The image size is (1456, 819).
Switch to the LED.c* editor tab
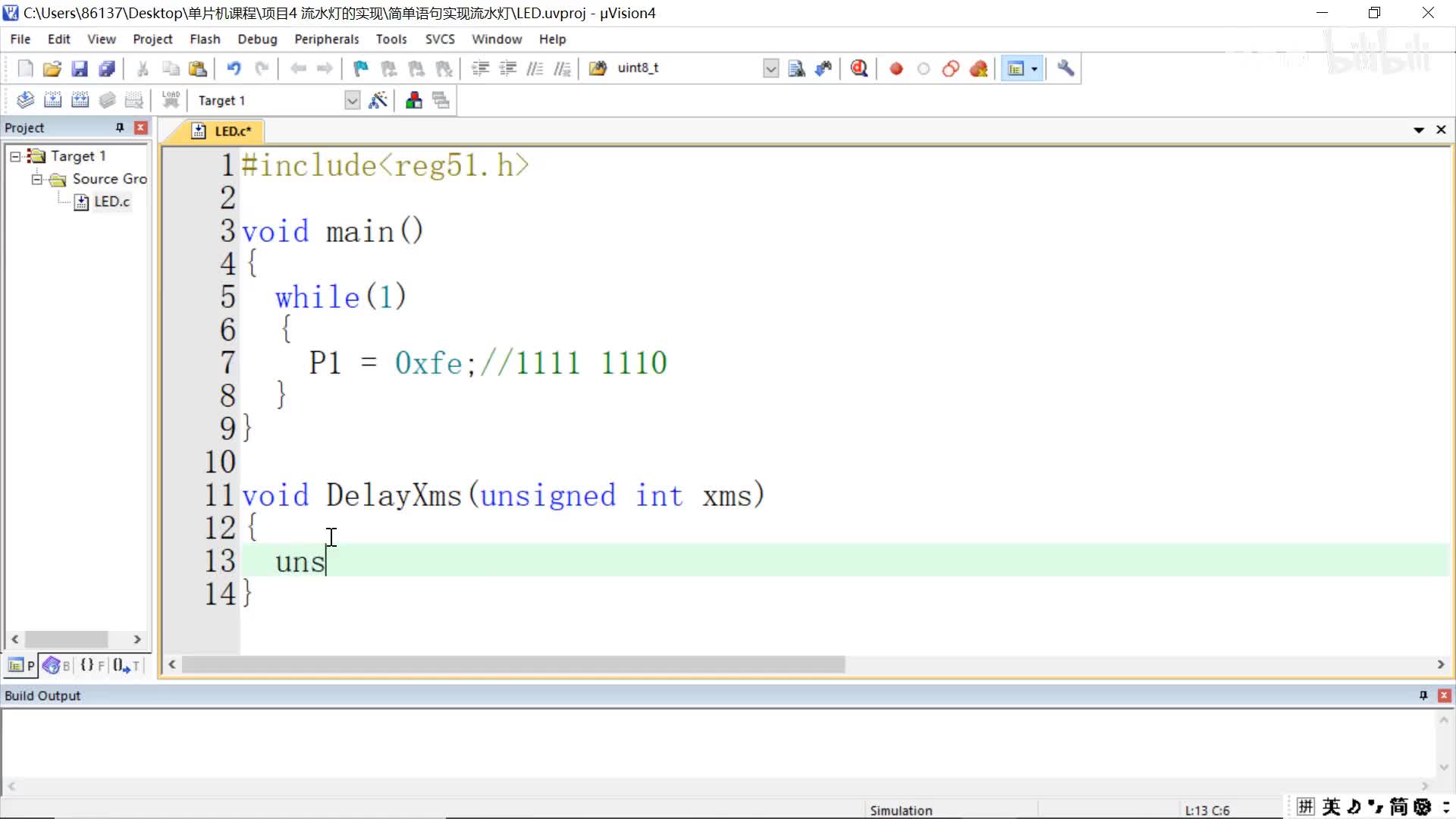pyautogui.click(x=221, y=131)
